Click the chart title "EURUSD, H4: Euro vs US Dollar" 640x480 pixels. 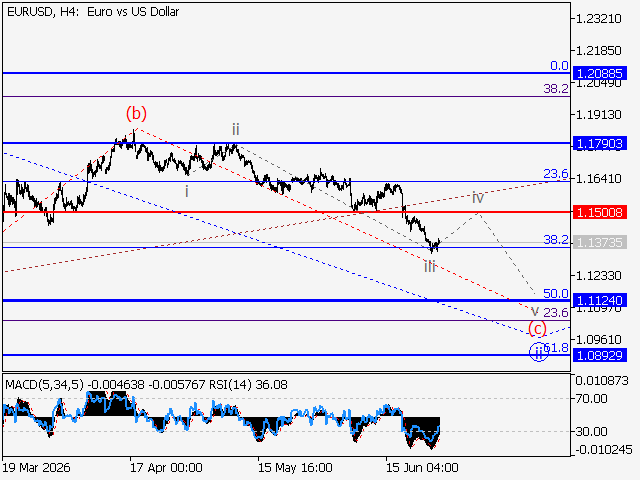(x=93, y=12)
